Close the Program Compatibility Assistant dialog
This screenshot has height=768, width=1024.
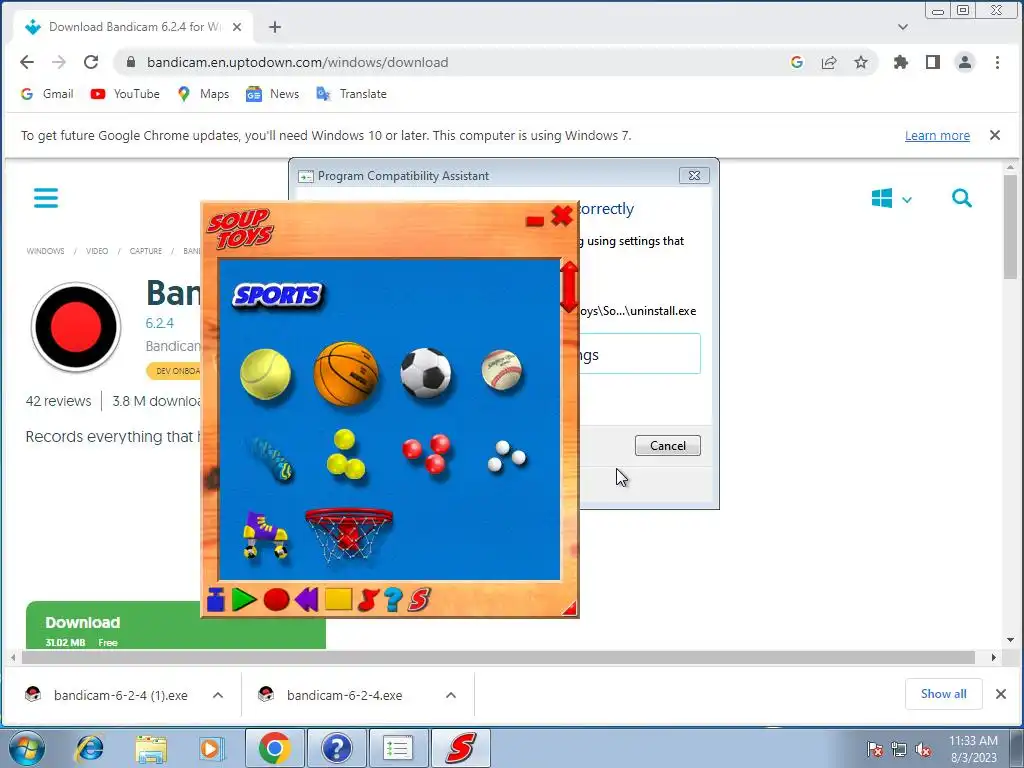[x=694, y=176]
